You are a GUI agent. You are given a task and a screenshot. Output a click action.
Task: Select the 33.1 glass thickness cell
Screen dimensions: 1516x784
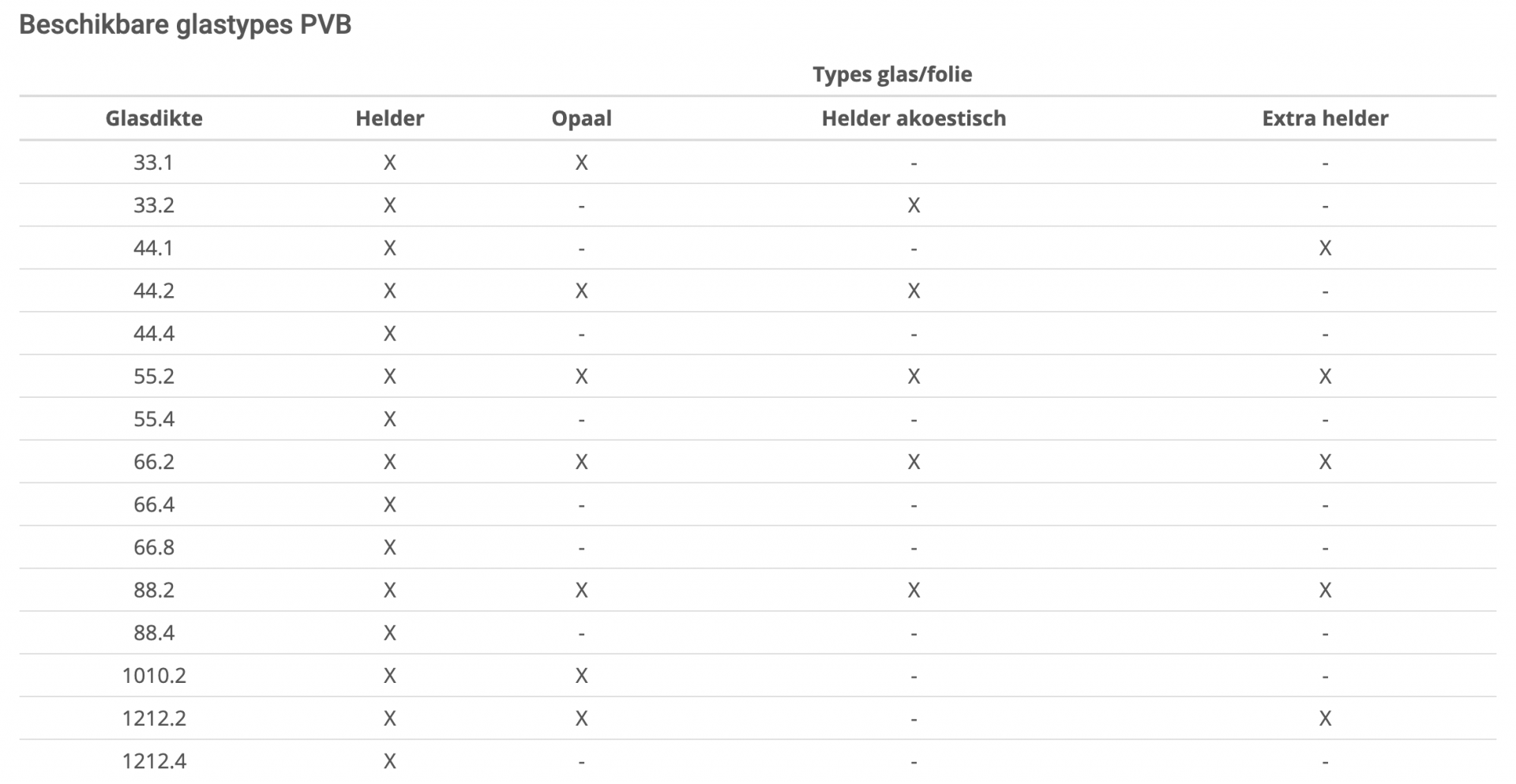[x=153, y=163]
